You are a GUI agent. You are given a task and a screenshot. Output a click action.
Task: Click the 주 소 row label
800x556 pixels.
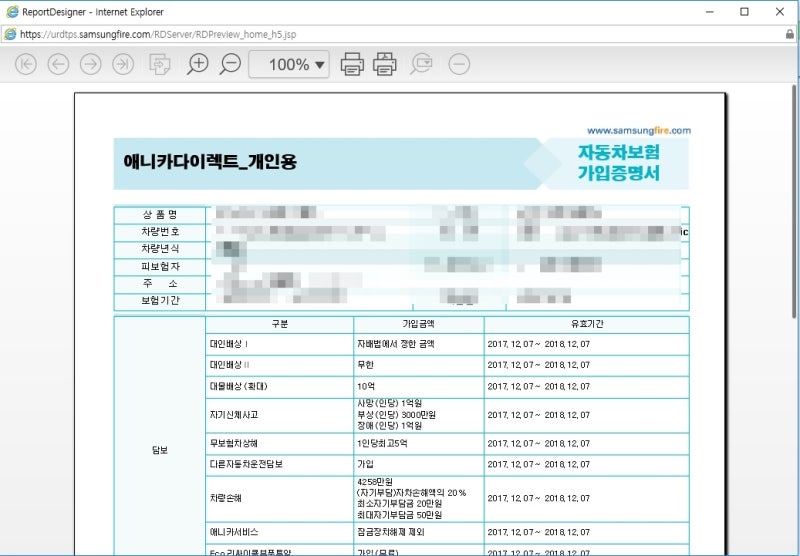coord(160,284)
